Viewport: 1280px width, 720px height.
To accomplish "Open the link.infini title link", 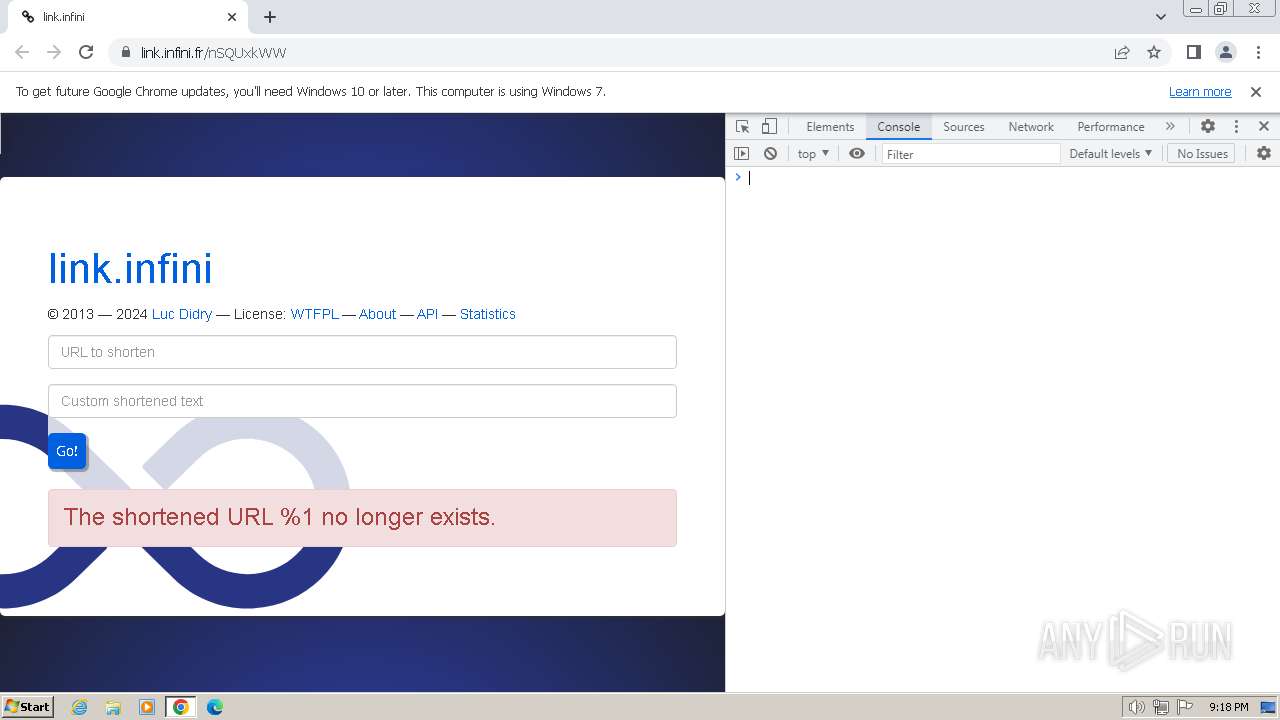I will point(130,268).
